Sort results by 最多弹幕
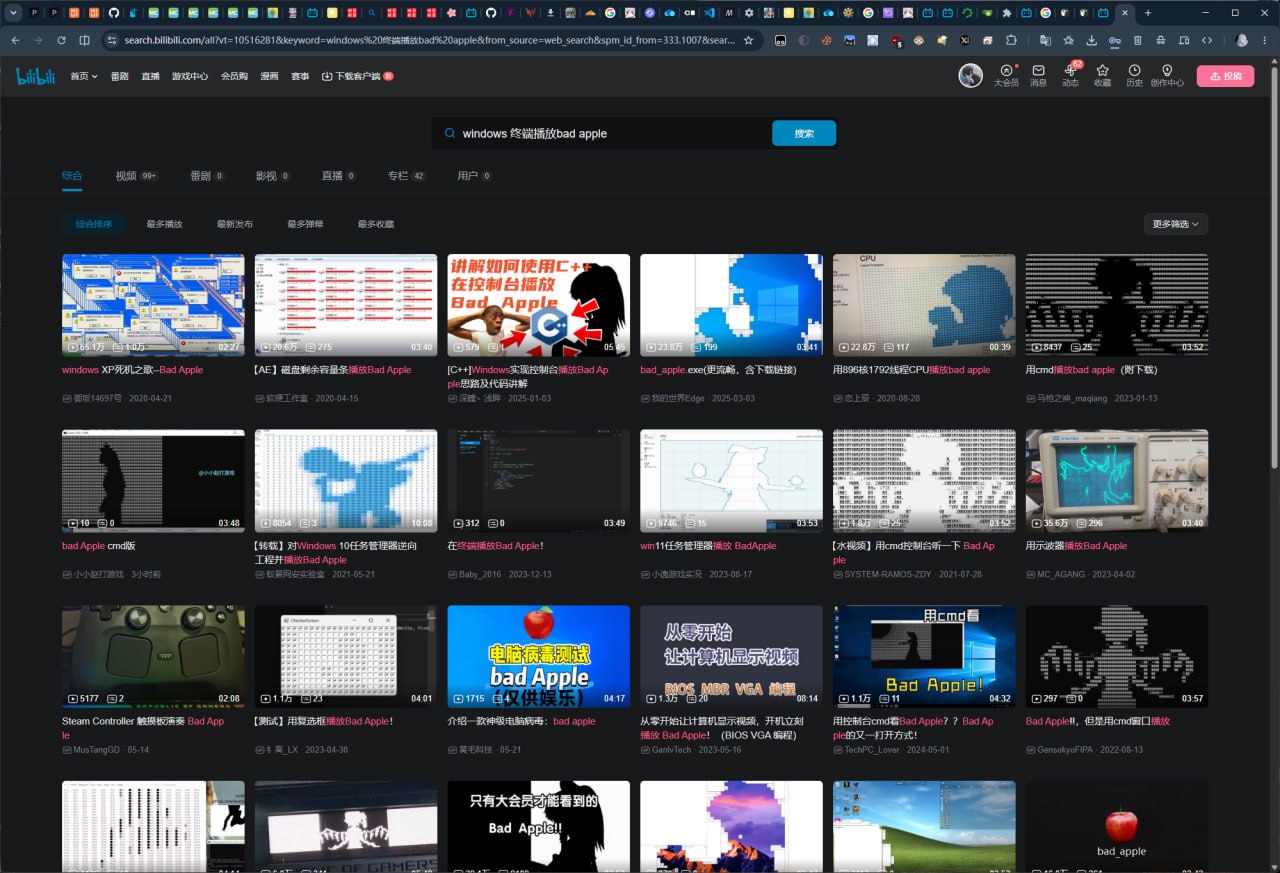This screenshot has height=873, width=1280. [x=305, y=224]
